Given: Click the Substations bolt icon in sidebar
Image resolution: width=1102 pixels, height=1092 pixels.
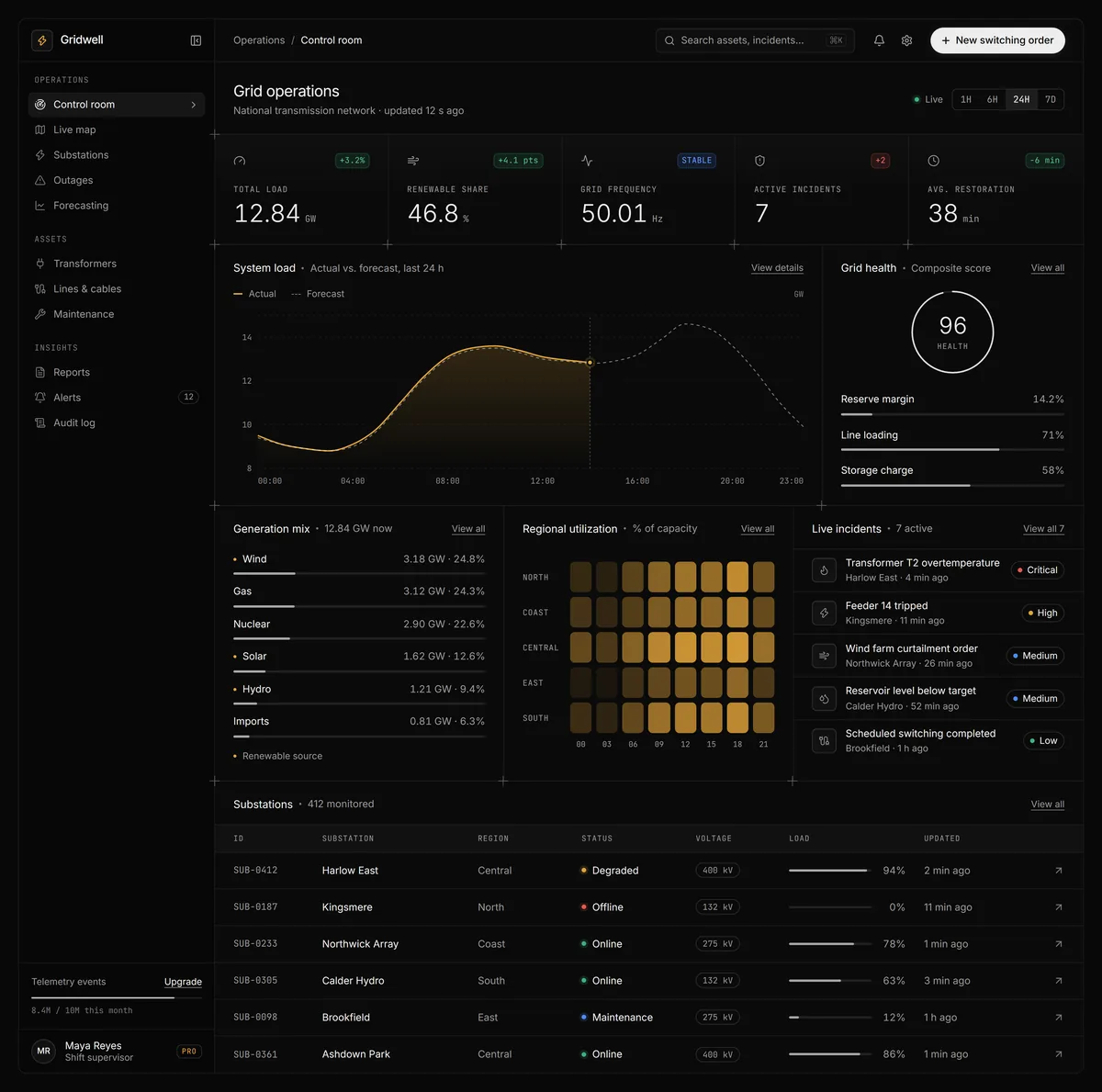Looking at the screenshot, I should 40,155.
